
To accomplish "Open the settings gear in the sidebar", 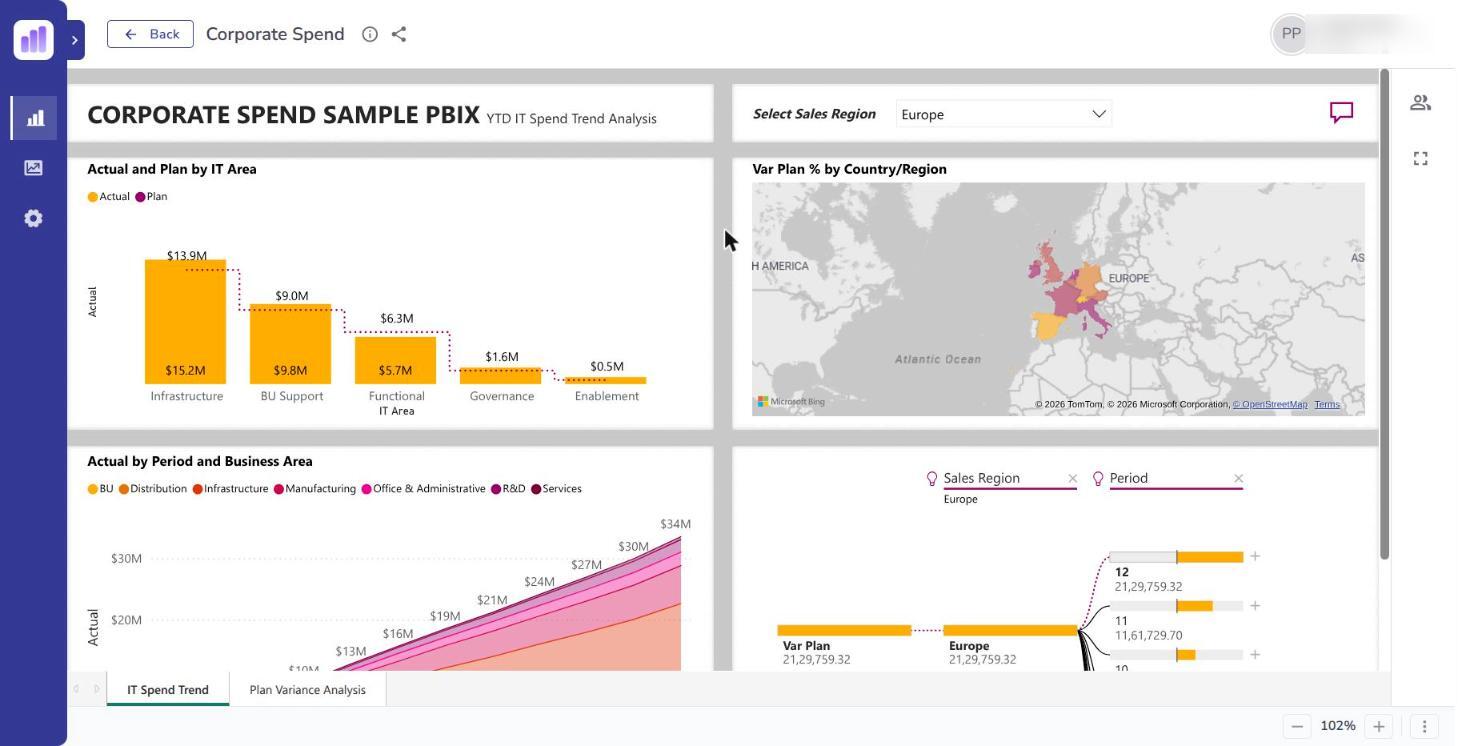I will coord(34,218).
